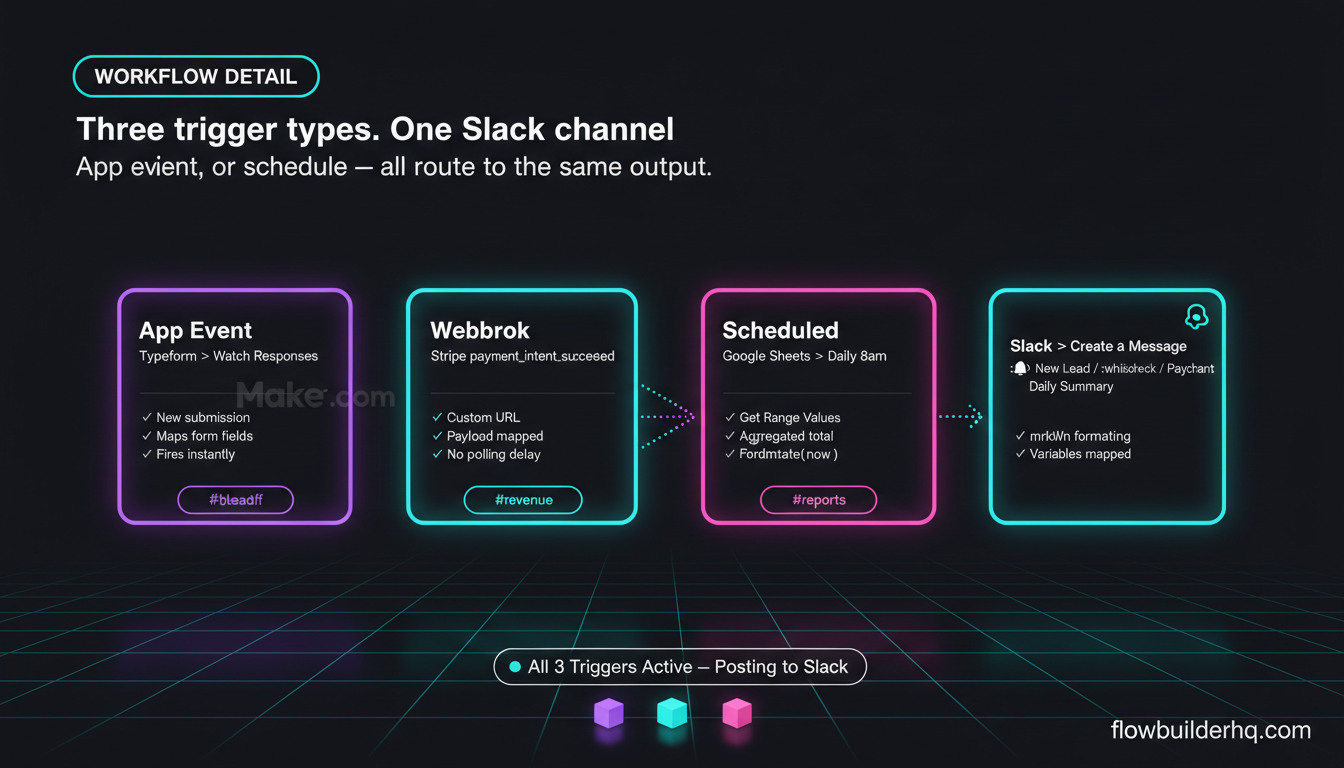Select the New submission line
The width and height of the screenshot is (1344, 768).
point(196,417)
